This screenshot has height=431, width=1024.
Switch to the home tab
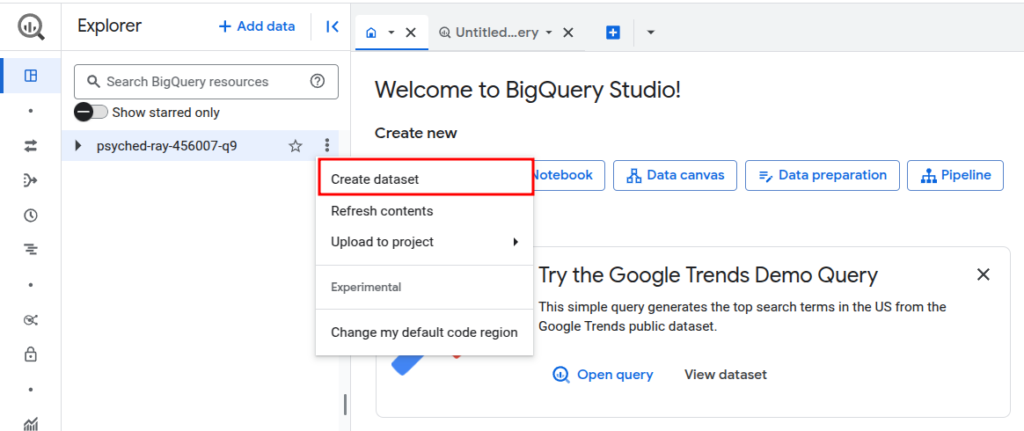coord(371,33)
